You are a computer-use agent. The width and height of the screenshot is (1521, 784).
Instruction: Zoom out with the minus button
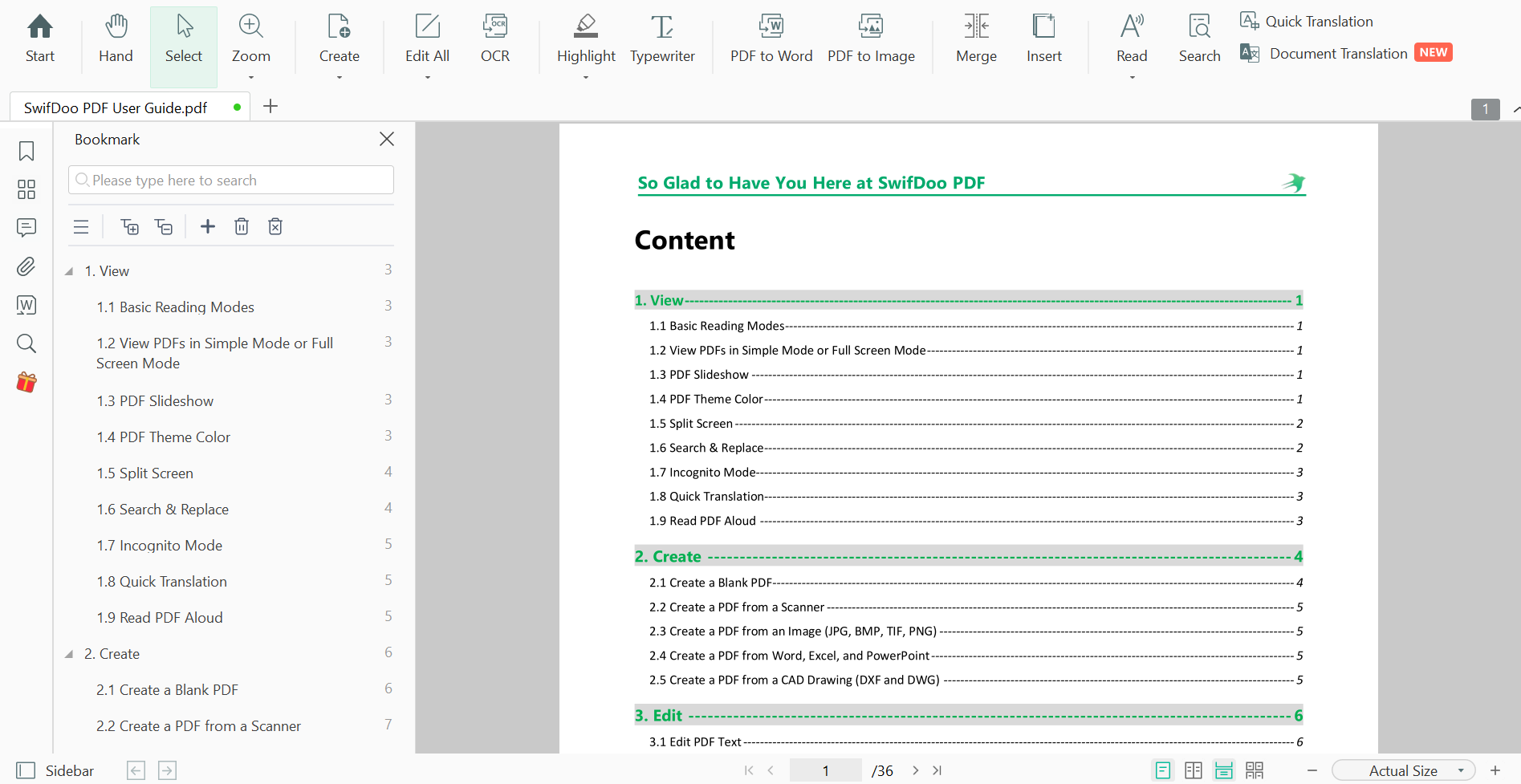click(x=1312, y=770)
